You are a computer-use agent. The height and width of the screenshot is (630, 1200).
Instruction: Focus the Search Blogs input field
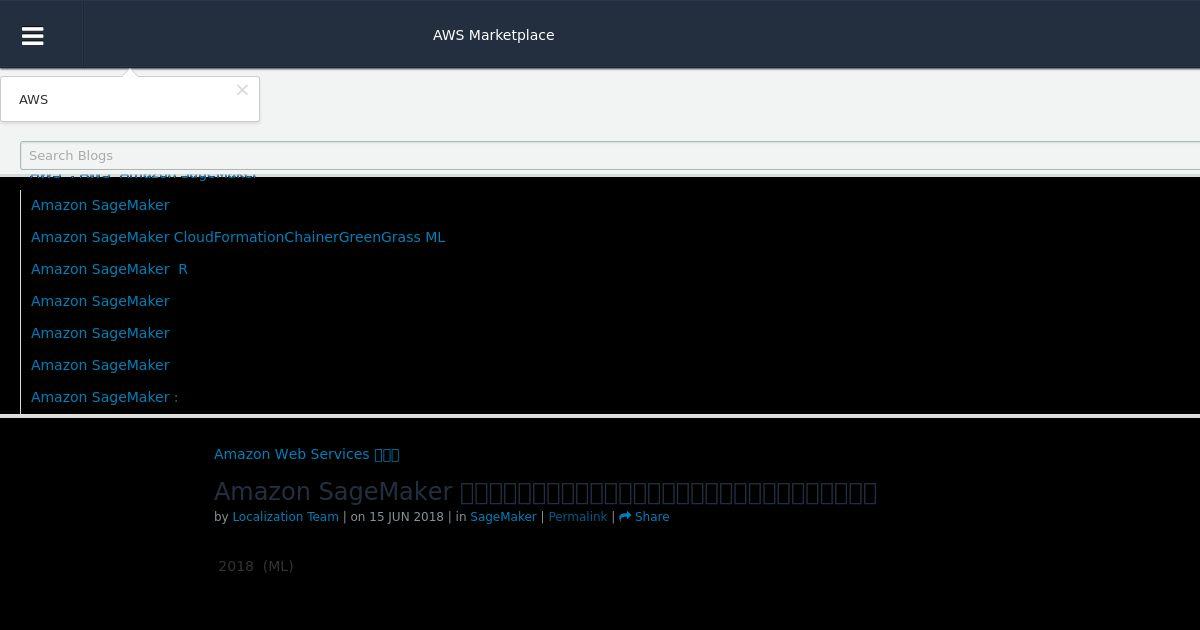(610, 155)
